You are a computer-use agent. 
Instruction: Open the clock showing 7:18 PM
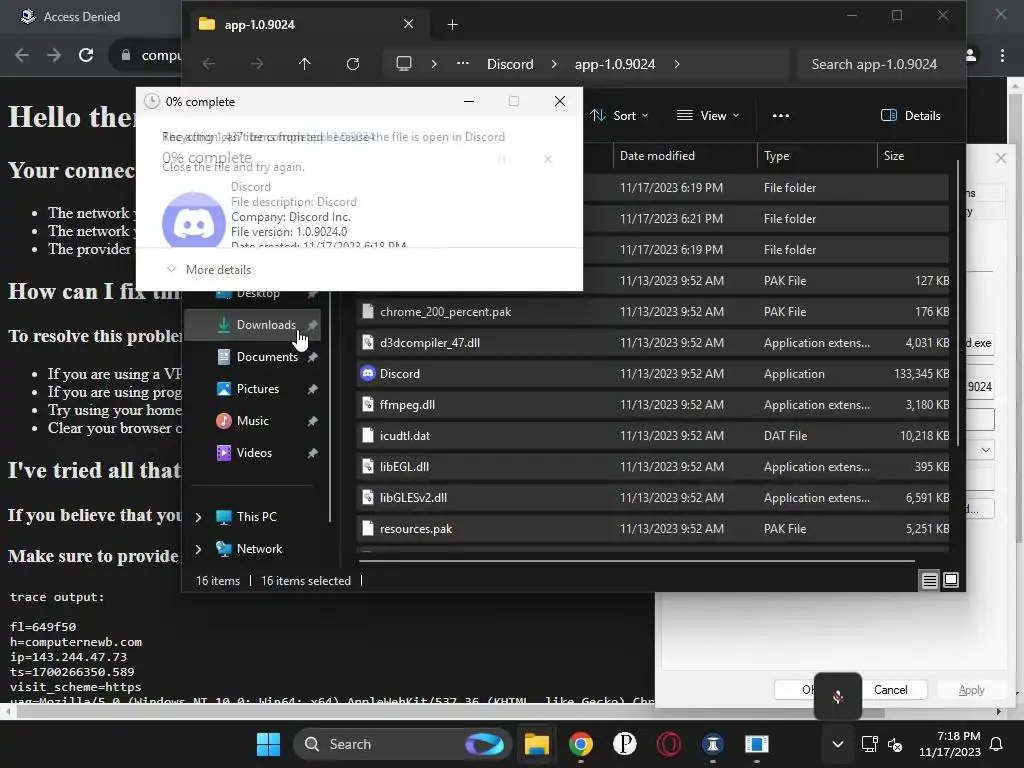tap(950, 744)
